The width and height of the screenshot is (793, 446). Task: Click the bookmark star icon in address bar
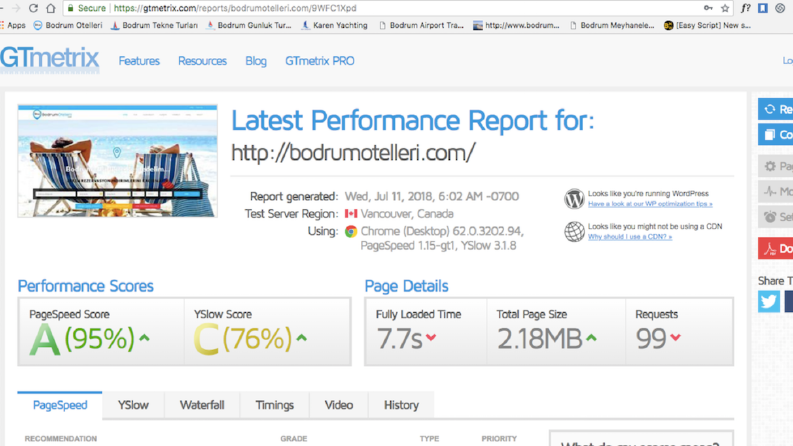pyautogui.click(x=725, y=8)
